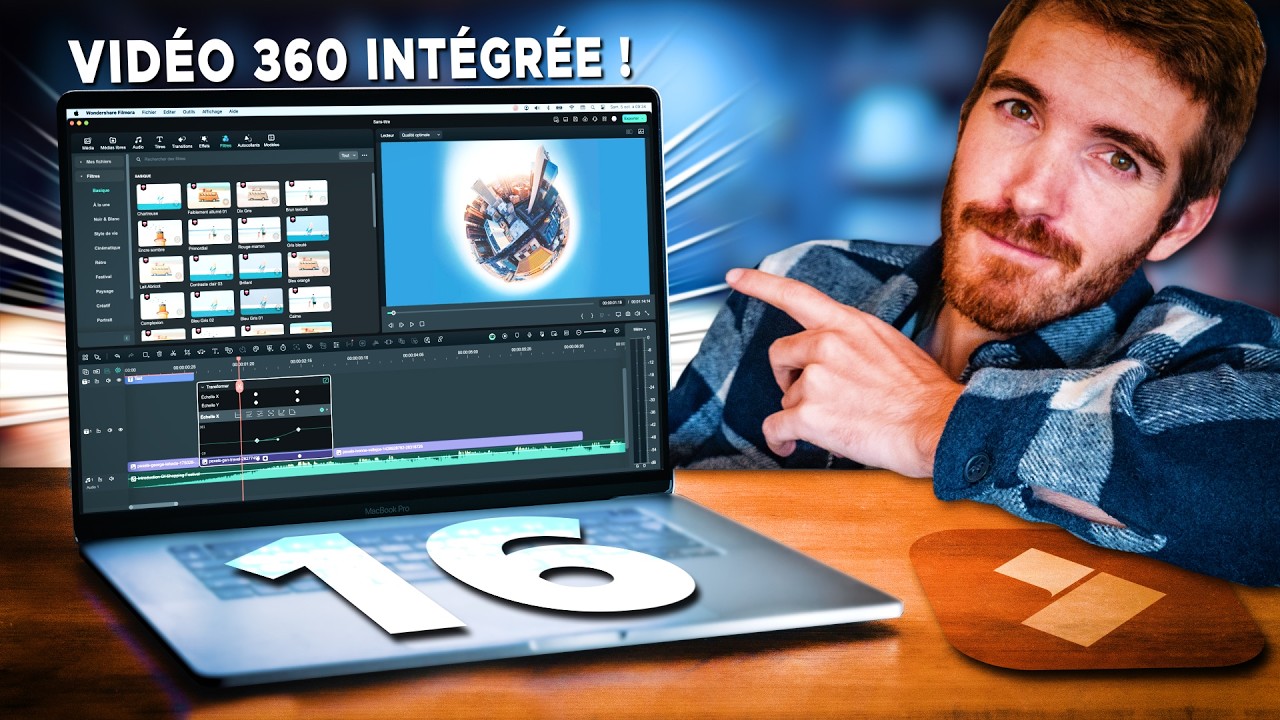Switch to the Audio tab

click(137, 142)
